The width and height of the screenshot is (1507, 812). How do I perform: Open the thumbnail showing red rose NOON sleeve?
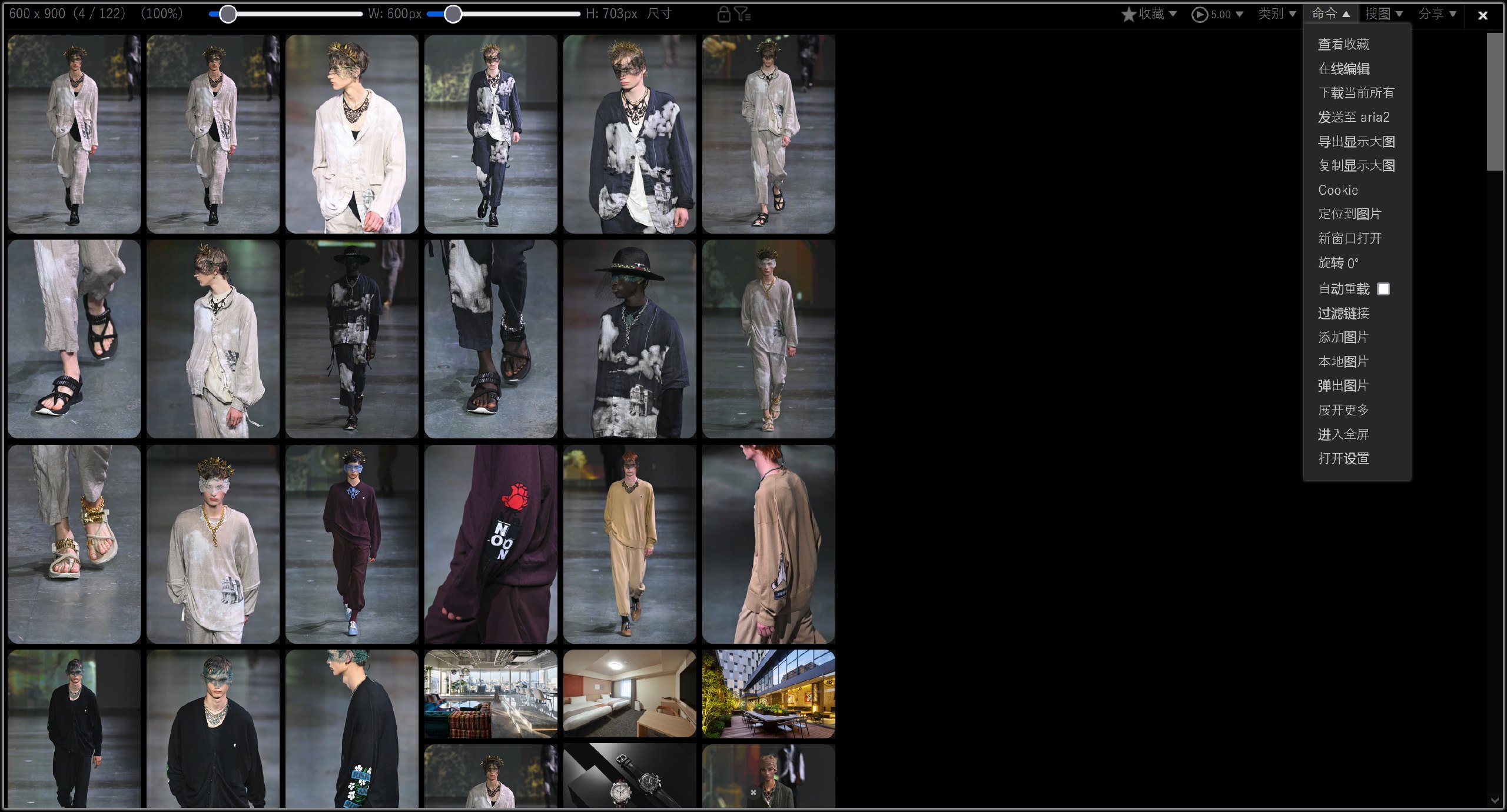pos(491,544)
